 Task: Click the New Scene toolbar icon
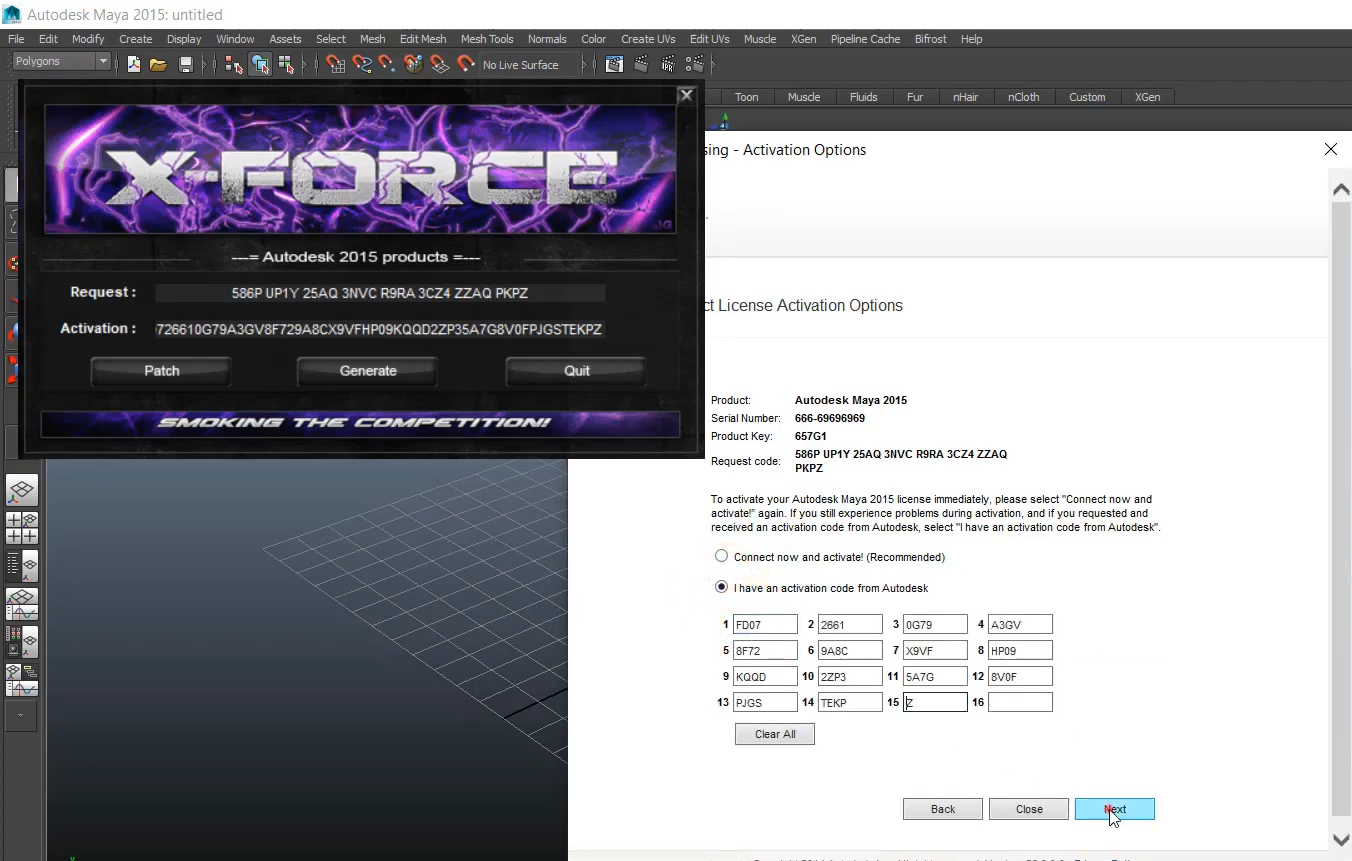pyautogui.click(x=134, y=65)
